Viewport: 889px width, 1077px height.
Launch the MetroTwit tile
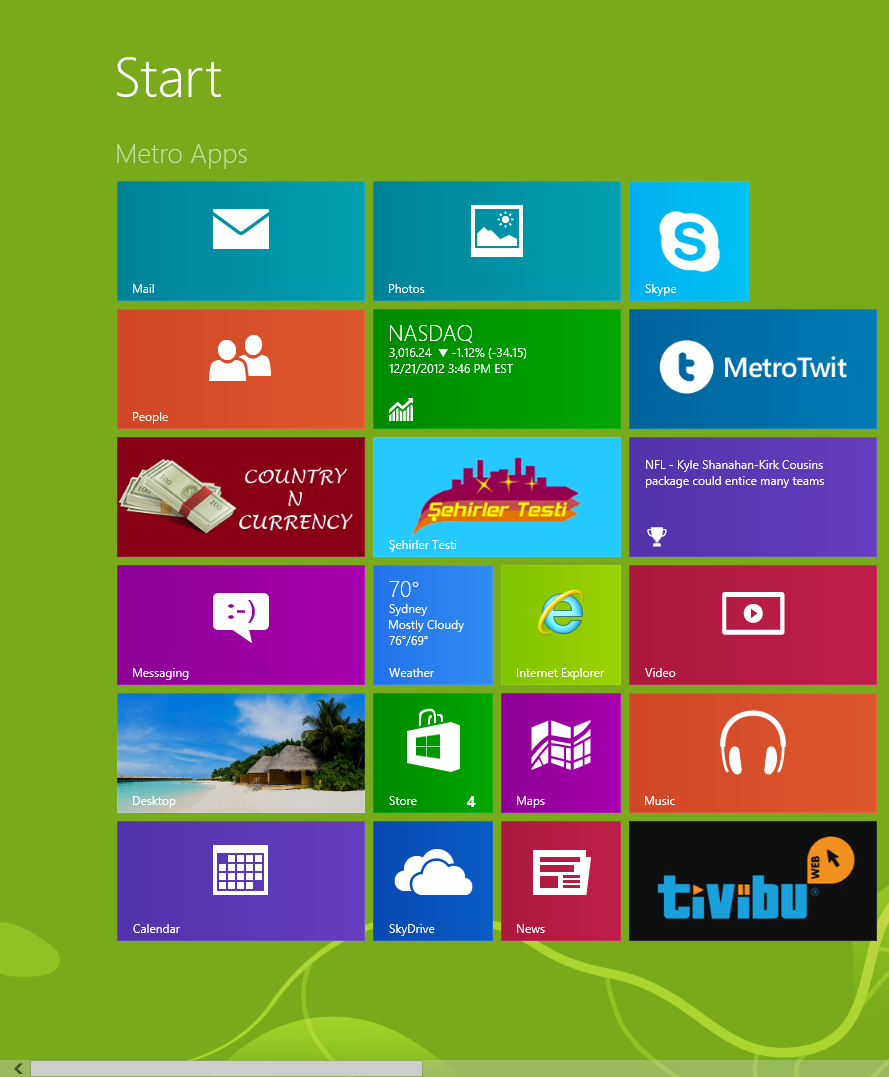pyautogui.click(x=753, y=369)
